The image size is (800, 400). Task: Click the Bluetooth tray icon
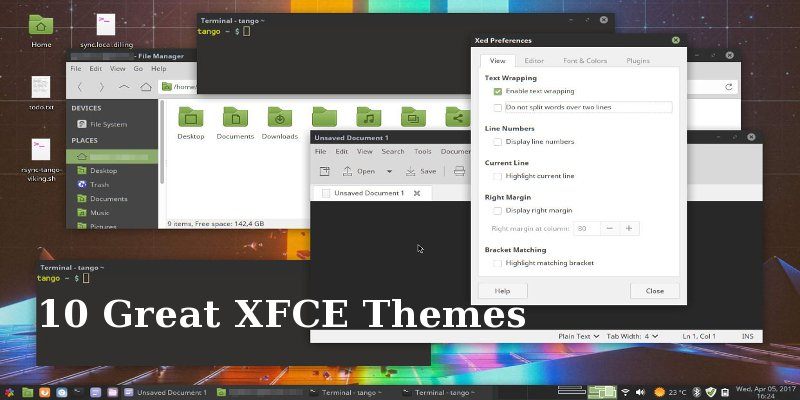697,392
